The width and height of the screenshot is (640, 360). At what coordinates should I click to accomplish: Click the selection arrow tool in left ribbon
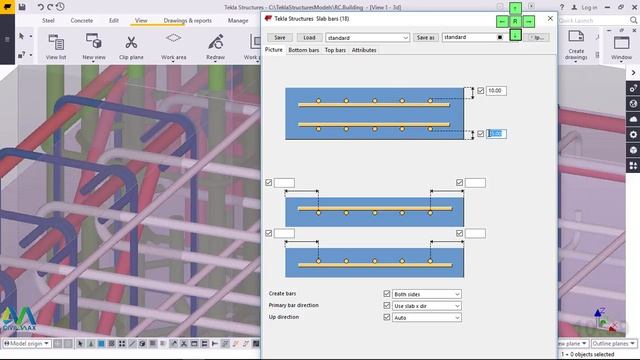click(21, 36)
